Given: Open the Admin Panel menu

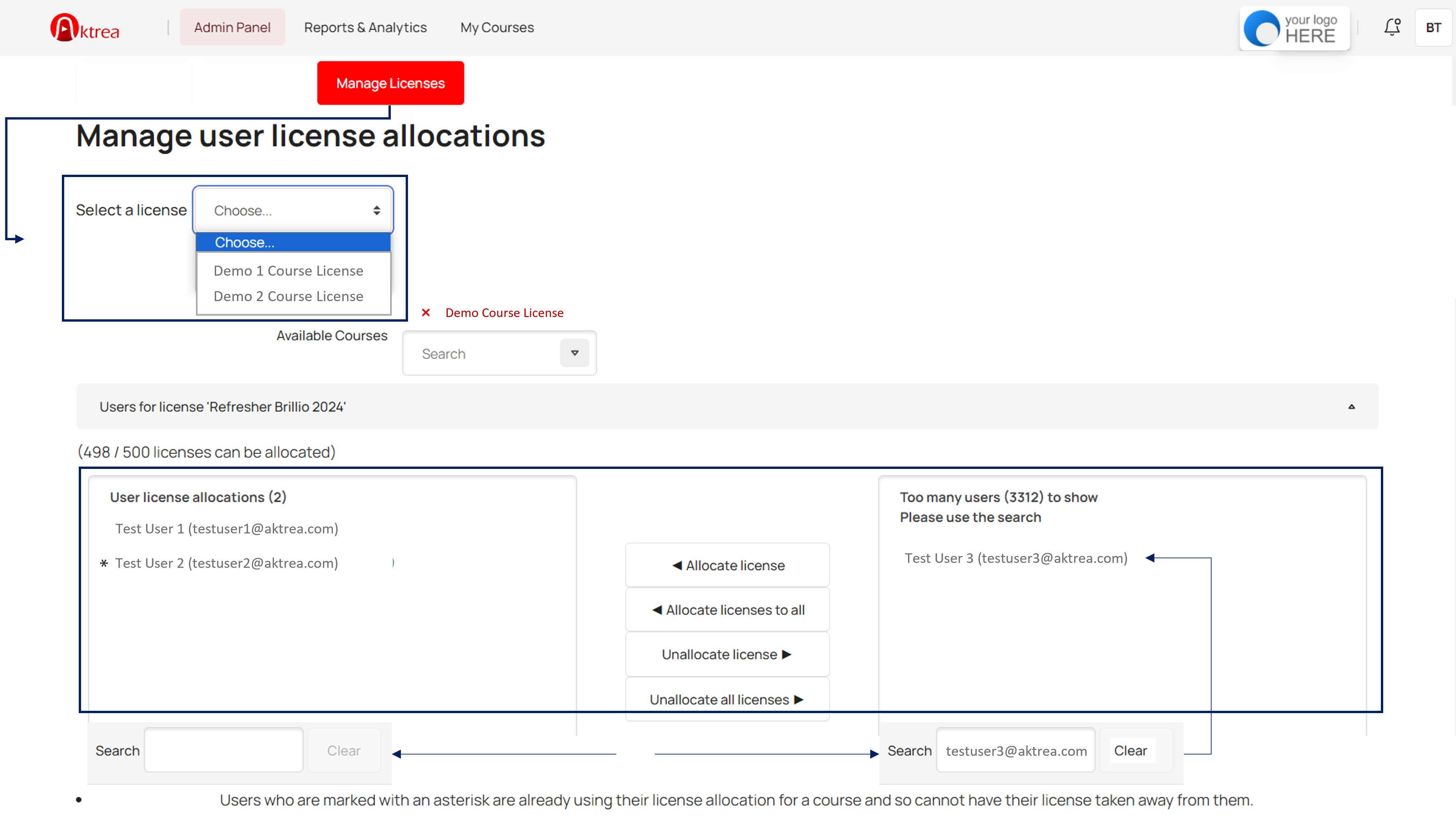Looking at the screenshot, I should (x=232, y=28).
